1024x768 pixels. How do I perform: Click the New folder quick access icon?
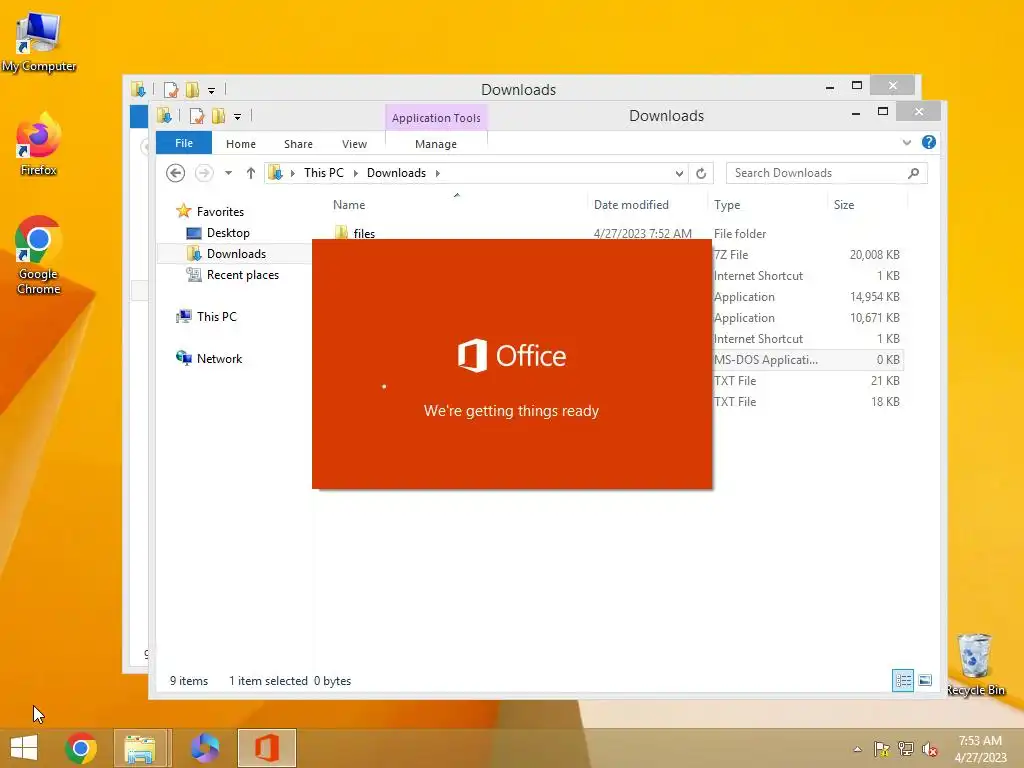[219, 116]
